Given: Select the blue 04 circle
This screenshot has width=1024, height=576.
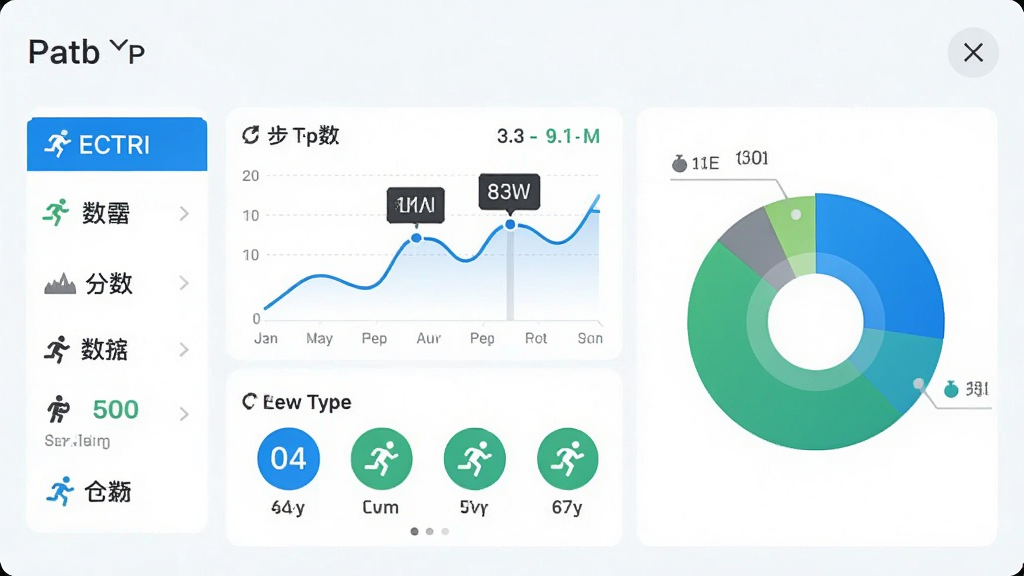Looking at the screenshot, I should click(x=288, y=458).
